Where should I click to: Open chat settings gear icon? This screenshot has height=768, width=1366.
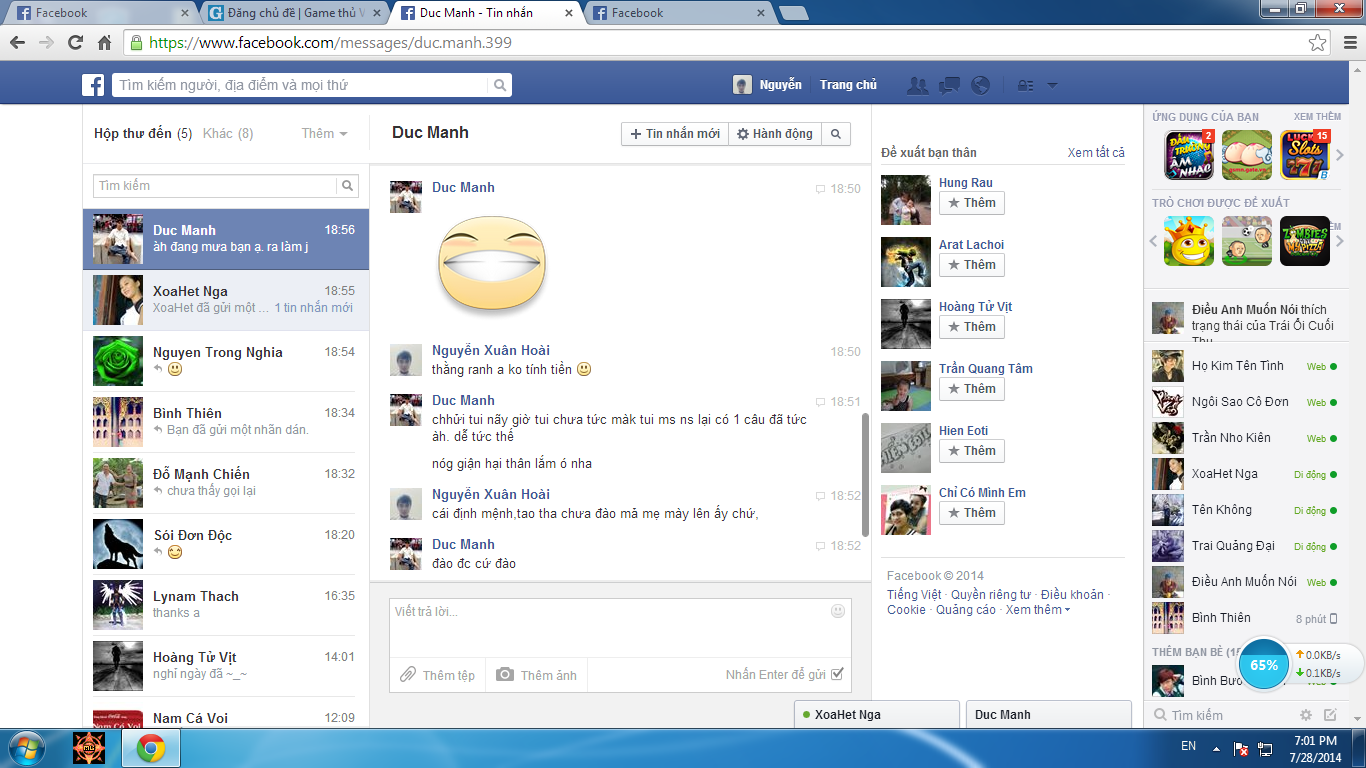tap(1305, 715)
